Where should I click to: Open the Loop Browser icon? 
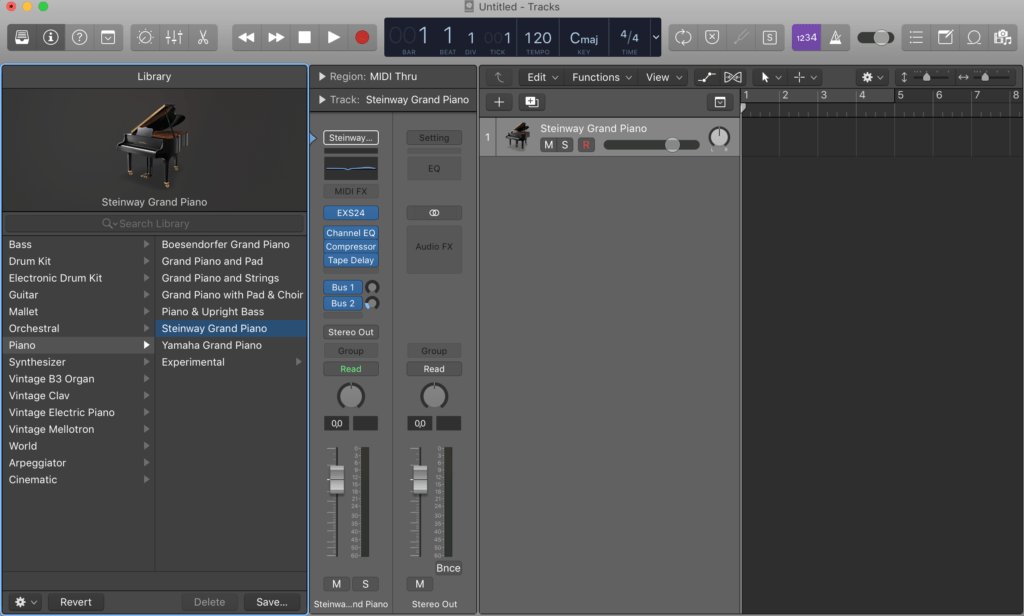point(974,37)
